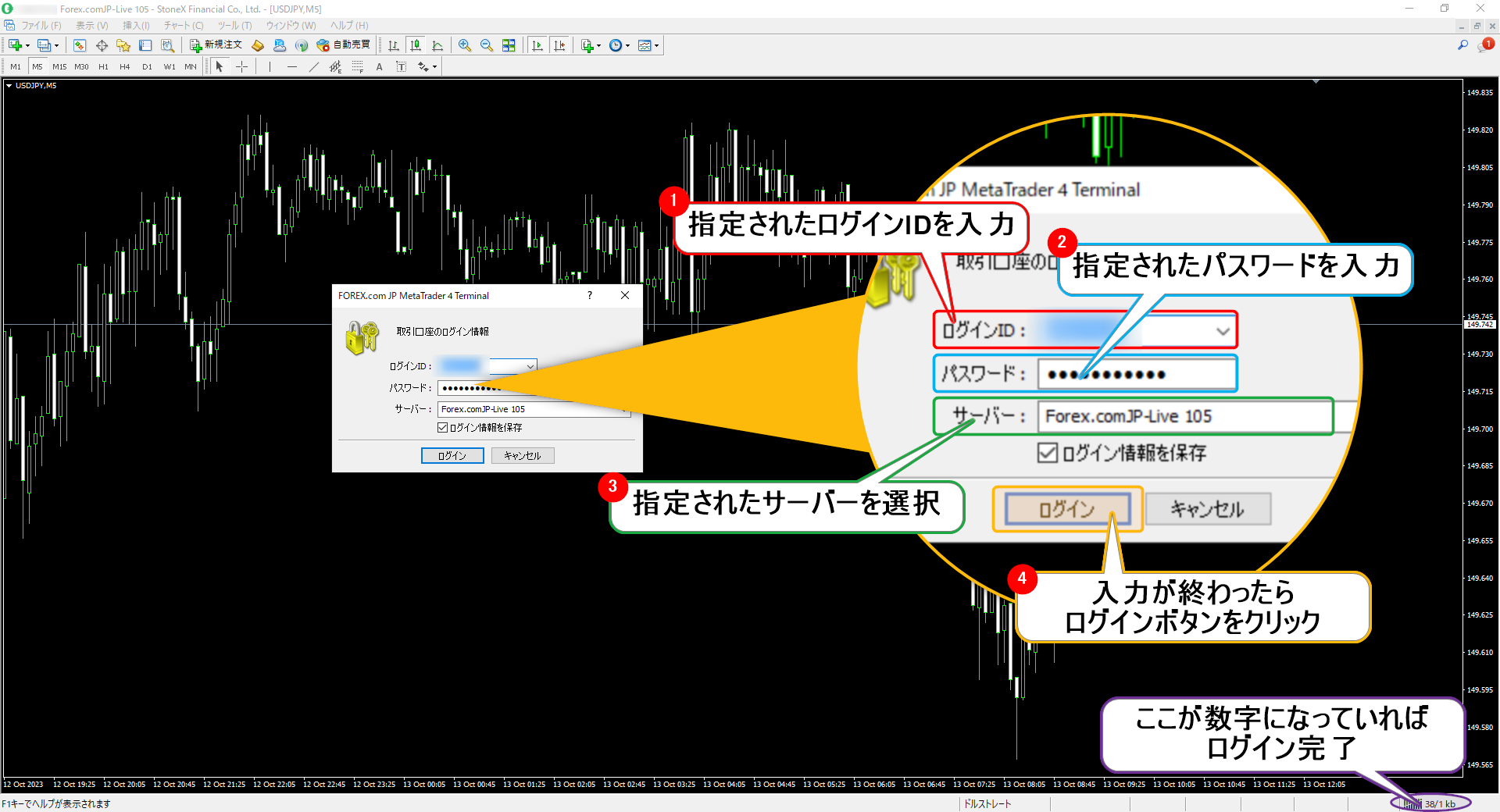Open the MetaEditor yellow book icon
This screenshot has width=1500, height=812.
click(258, 45)
